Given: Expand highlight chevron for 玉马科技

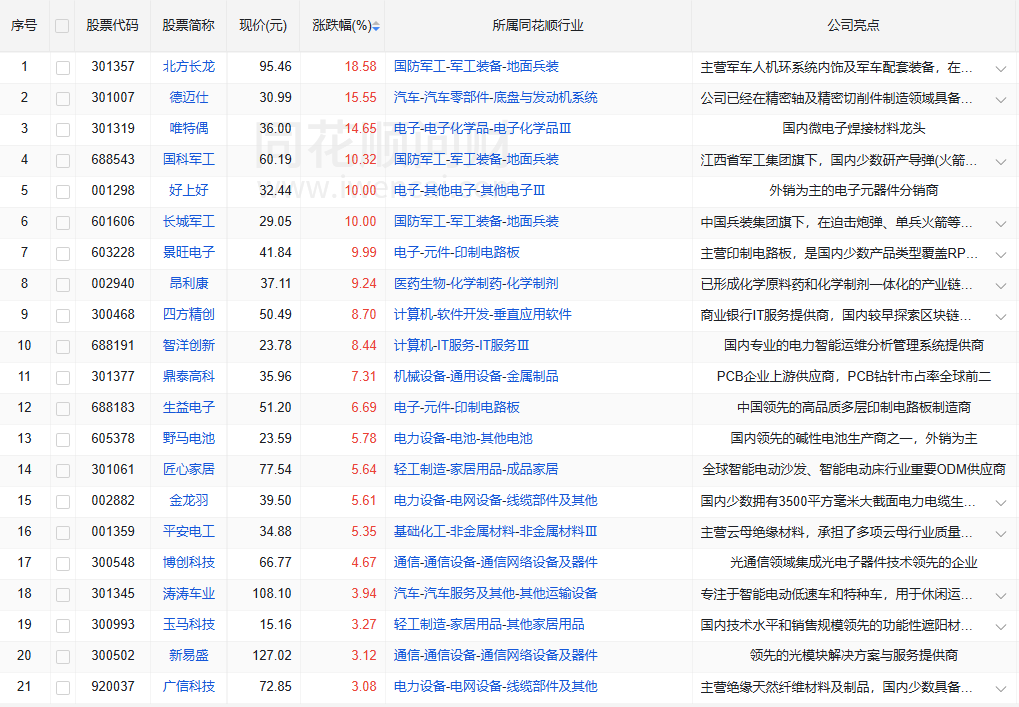Looking at the screenshot, I should click(x=1001, y=626).
